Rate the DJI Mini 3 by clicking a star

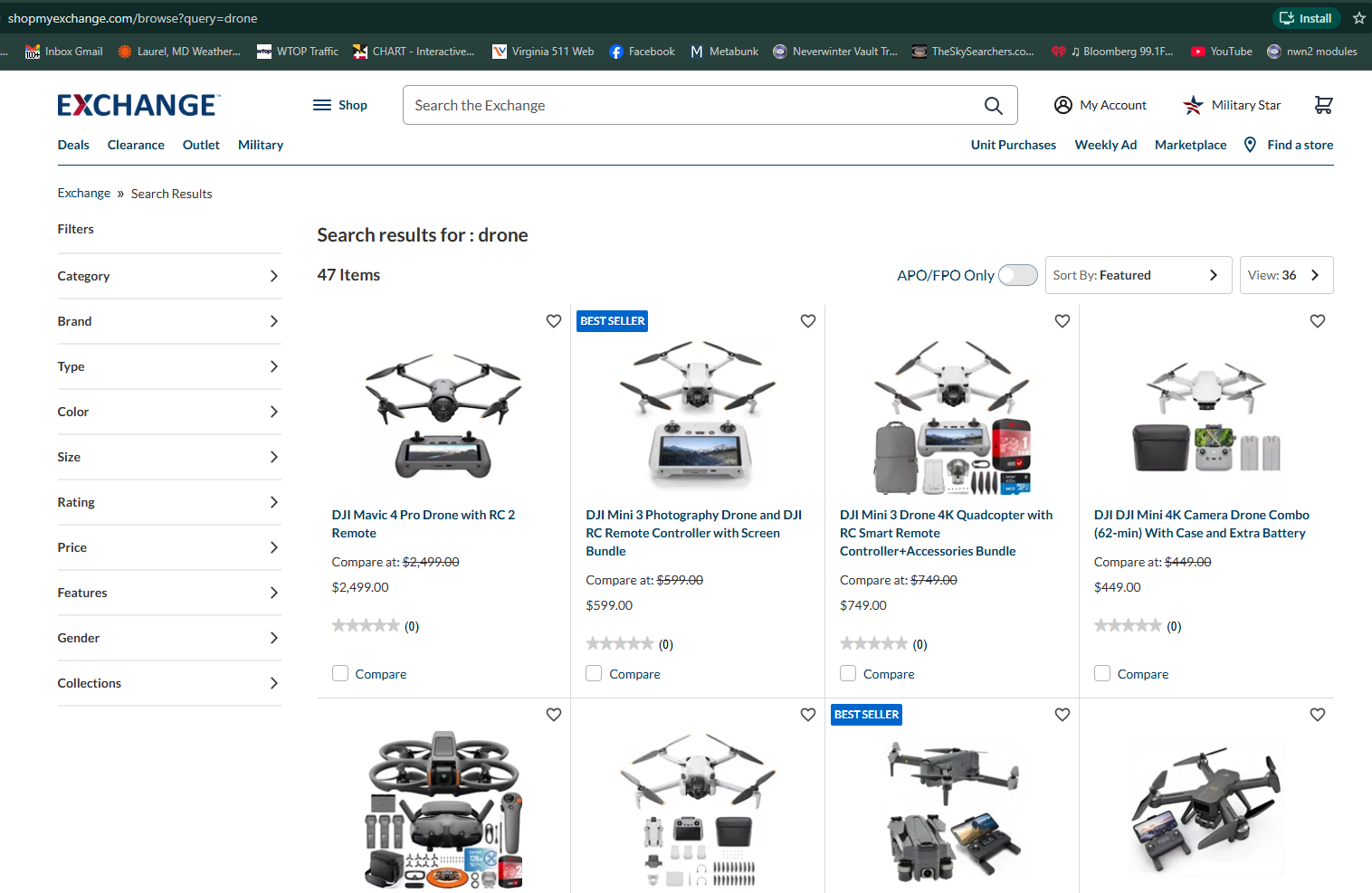pyautogui.click(x=620, y=643)
